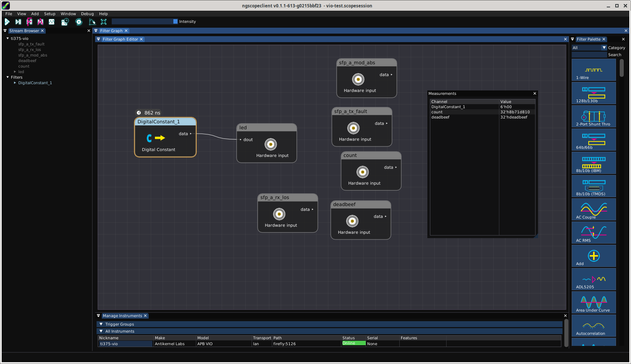The width and height of the screenshot is (631, 364).
Task: Open the Window menu
Action: [68, 14]
